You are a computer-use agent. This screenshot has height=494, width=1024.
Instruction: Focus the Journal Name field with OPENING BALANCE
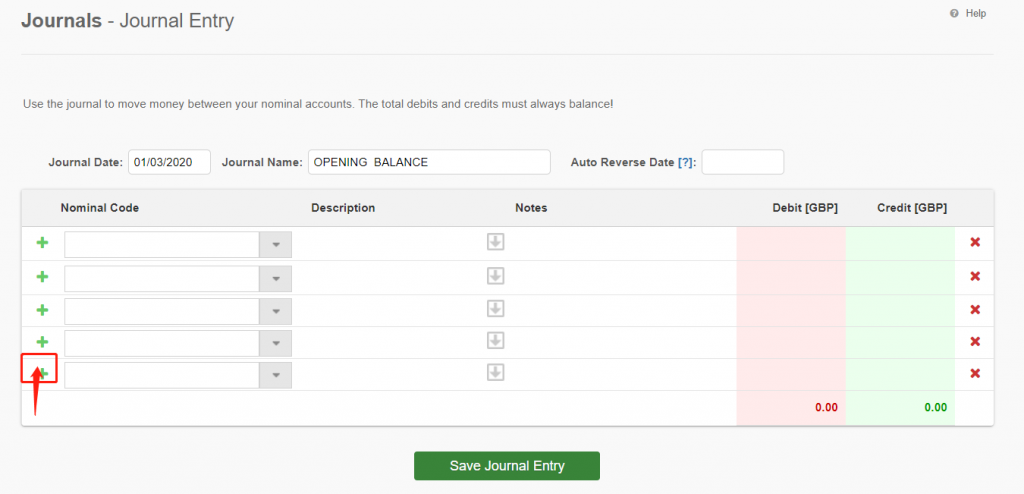pos(428,162)
